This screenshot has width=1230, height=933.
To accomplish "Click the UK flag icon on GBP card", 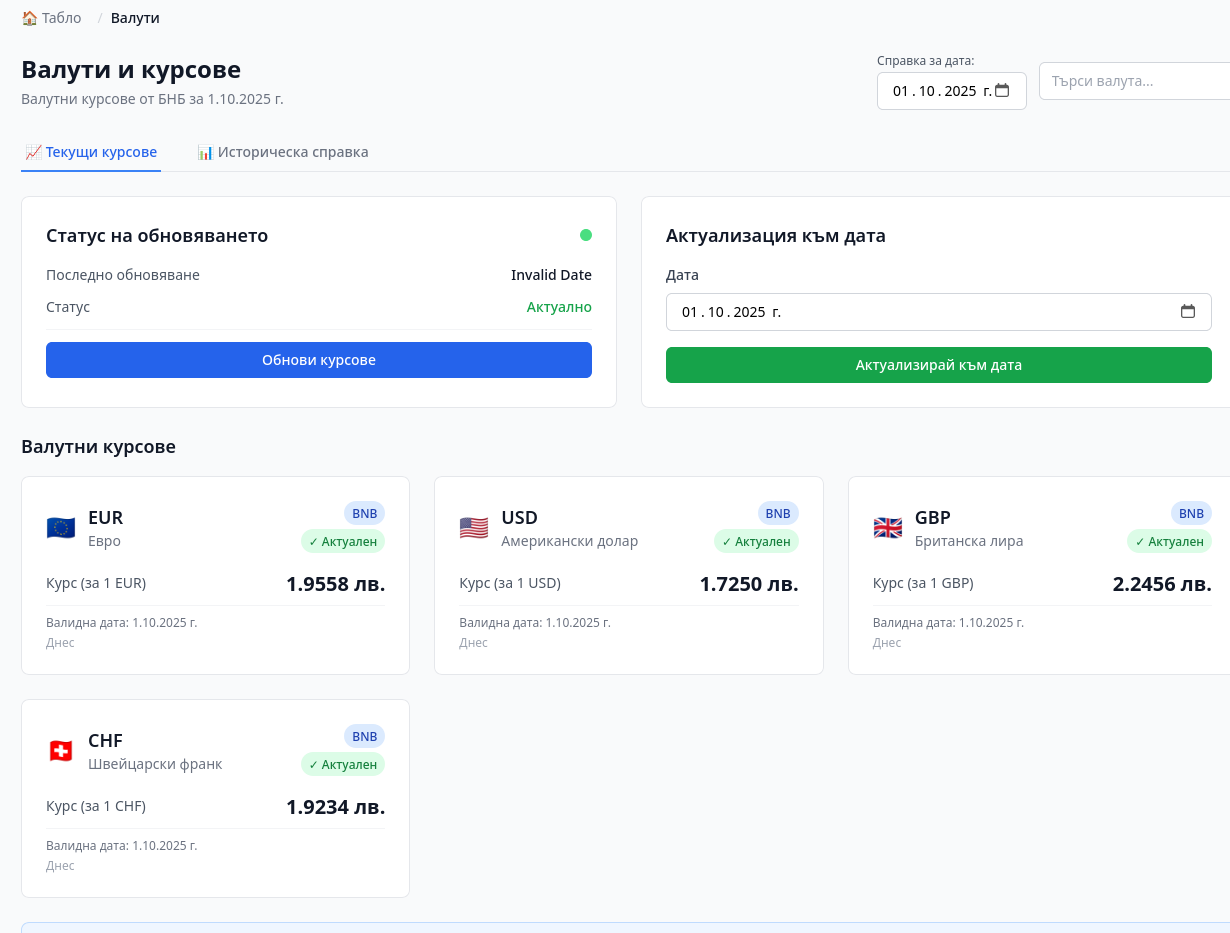I will (x=887, y=528).
